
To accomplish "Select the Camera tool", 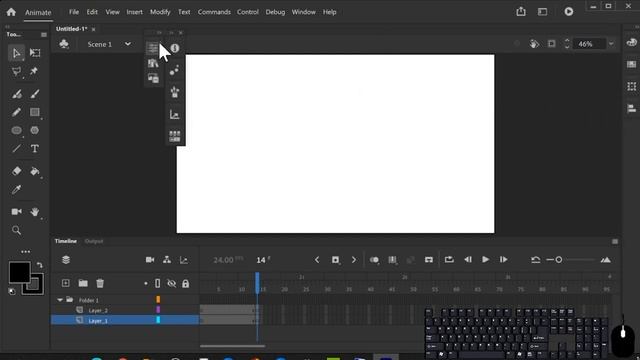I will 16,211.
